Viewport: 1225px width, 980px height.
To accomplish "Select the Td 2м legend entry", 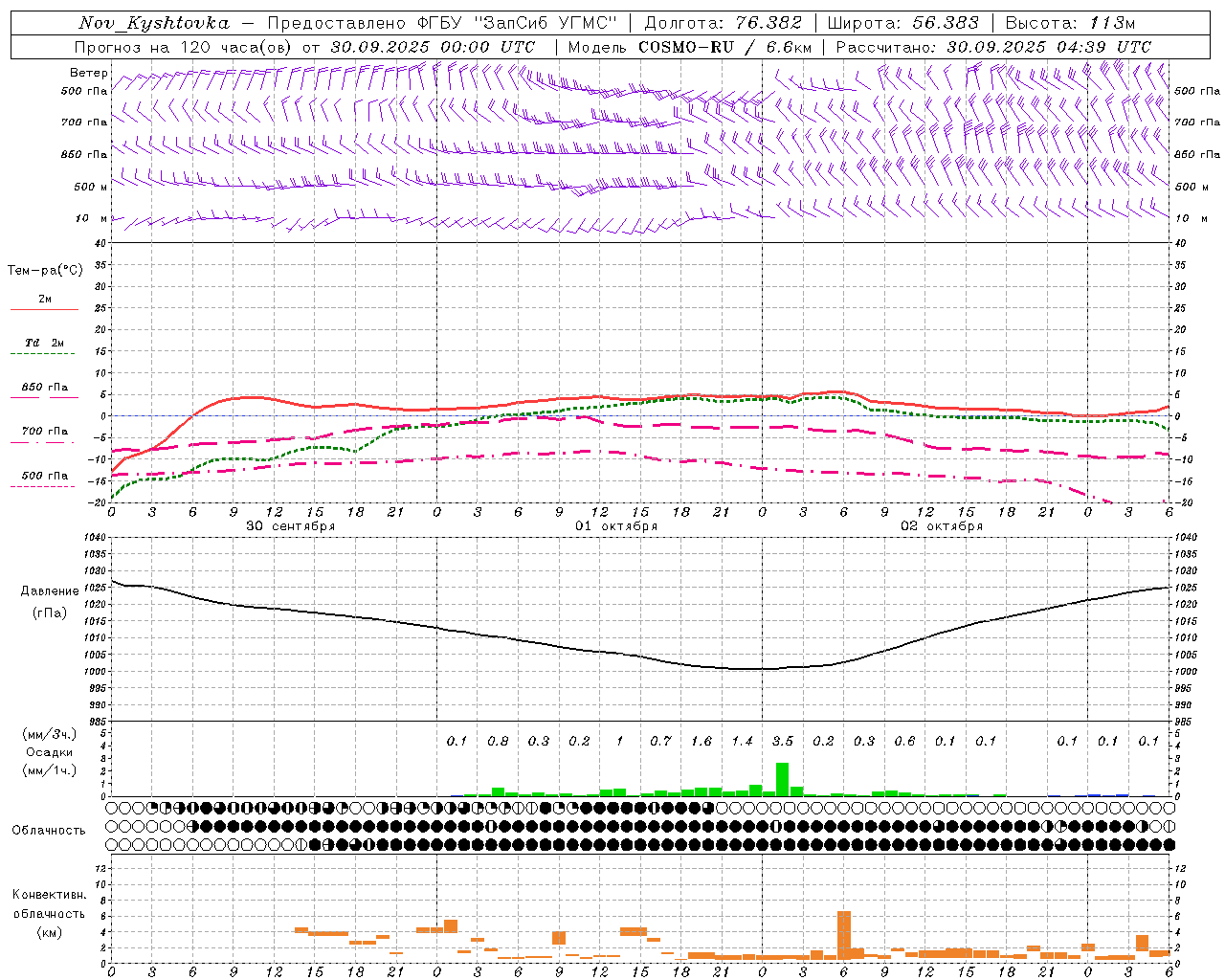I will pos(44,343).
